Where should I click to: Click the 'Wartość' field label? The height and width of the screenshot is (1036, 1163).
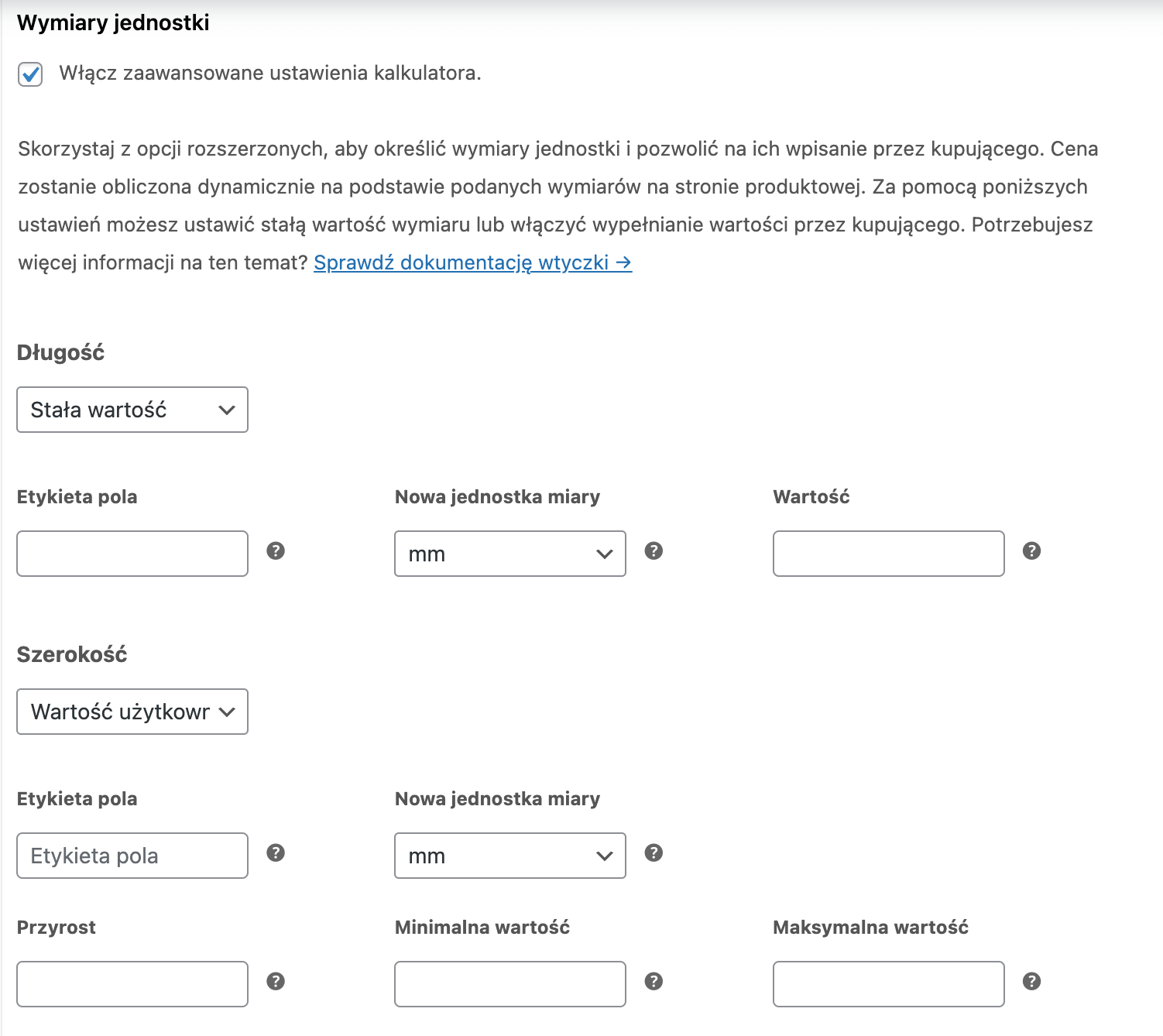(x=811, y=497)
